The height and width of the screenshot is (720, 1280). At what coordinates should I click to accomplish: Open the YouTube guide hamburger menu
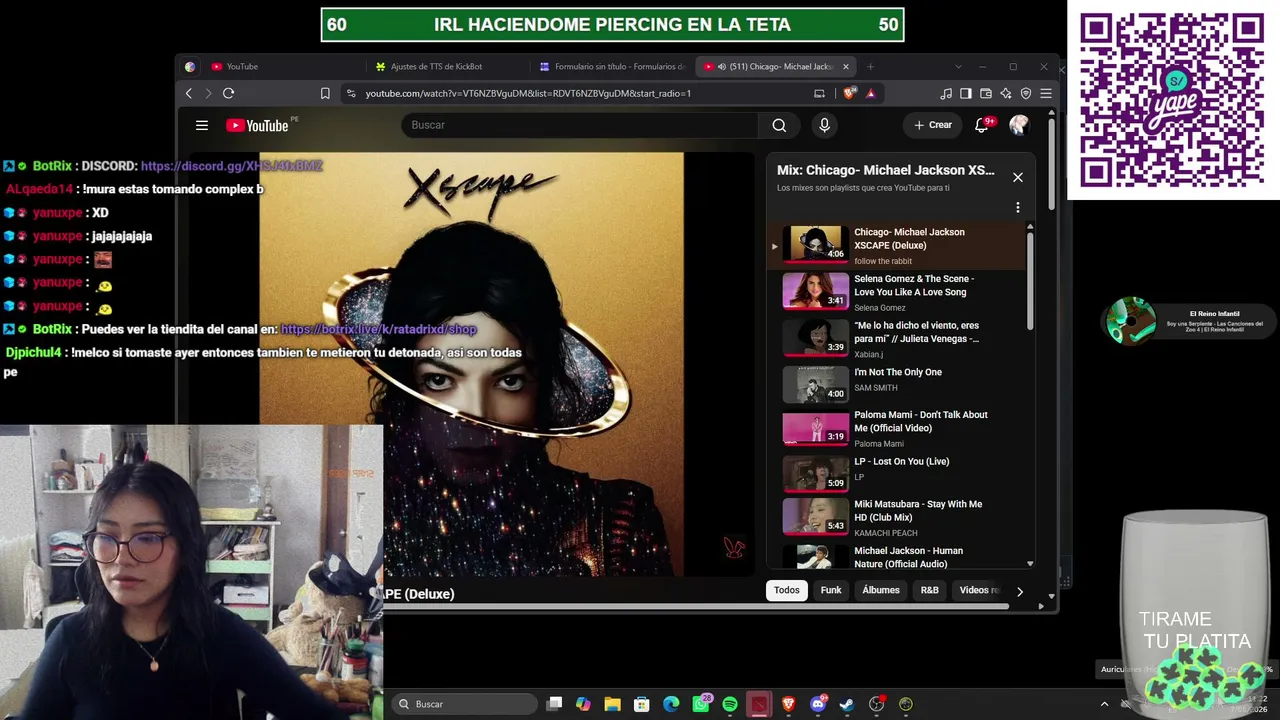(x=202, y=125)
